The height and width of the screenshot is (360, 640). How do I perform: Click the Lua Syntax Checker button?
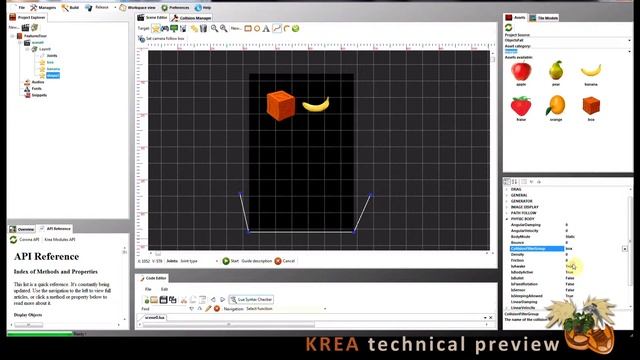251,300
